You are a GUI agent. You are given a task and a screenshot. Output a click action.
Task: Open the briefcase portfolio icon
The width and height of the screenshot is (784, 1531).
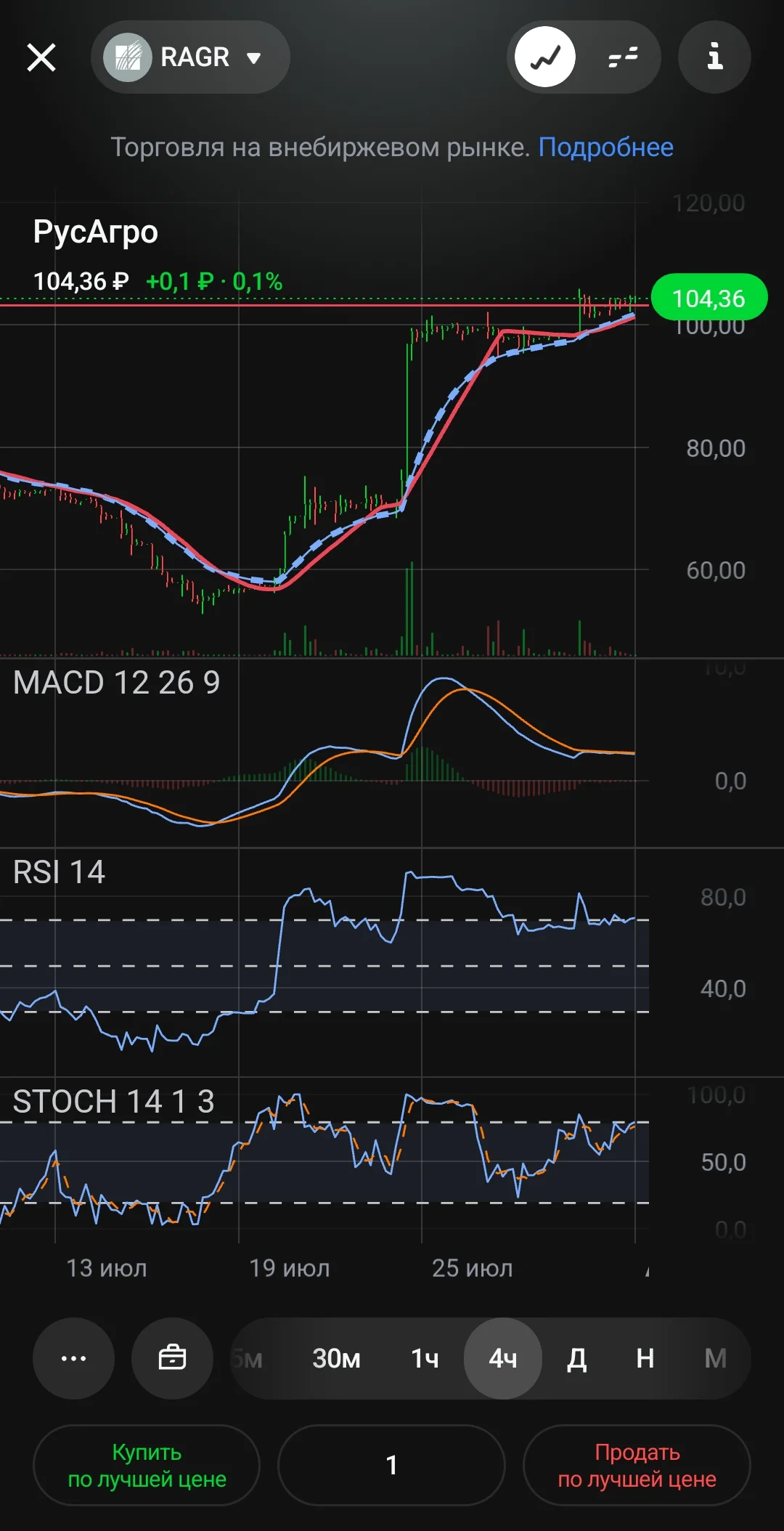click(172, 1358)
